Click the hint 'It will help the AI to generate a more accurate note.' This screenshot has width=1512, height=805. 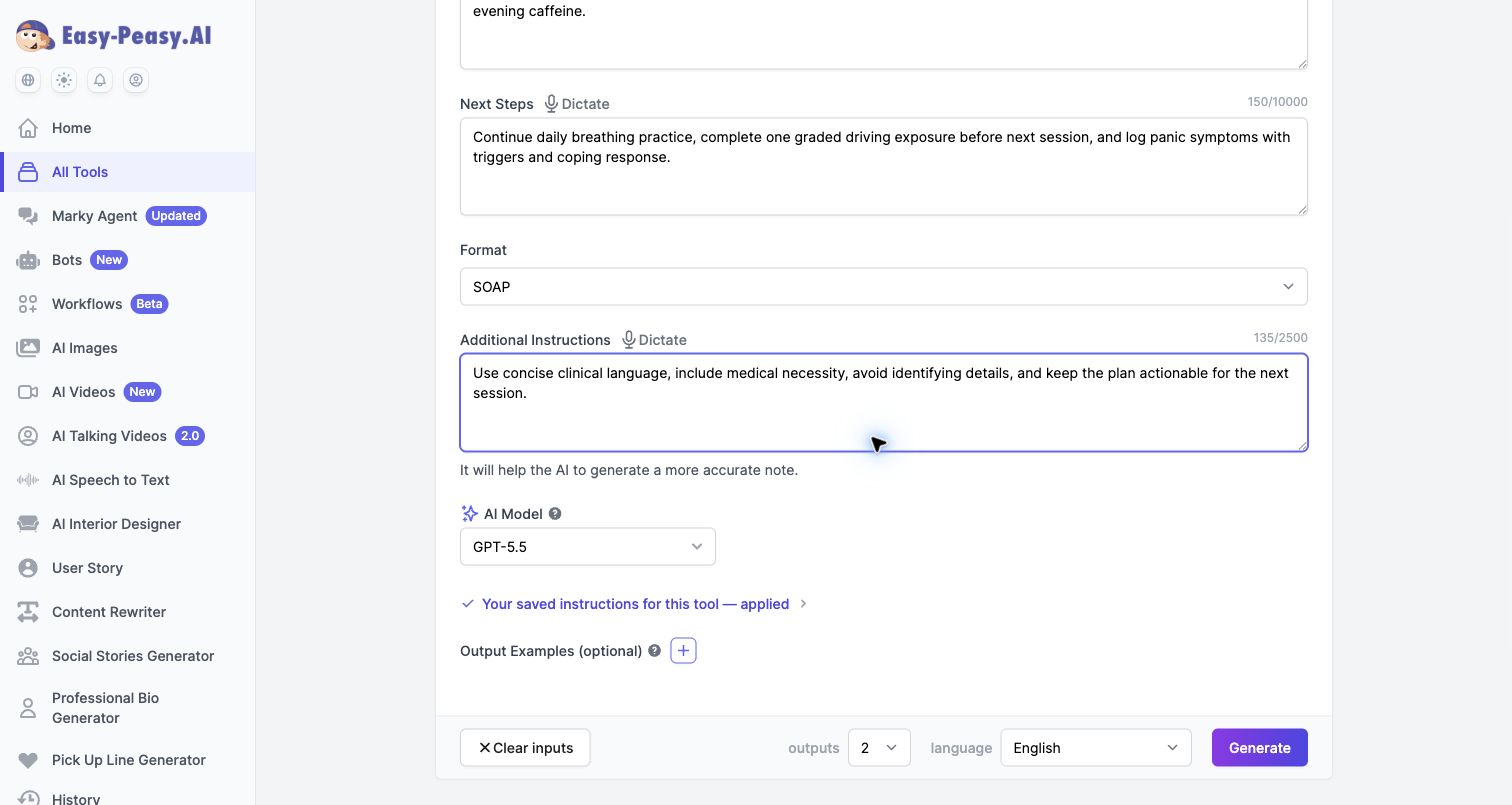(x=629, y=470)
